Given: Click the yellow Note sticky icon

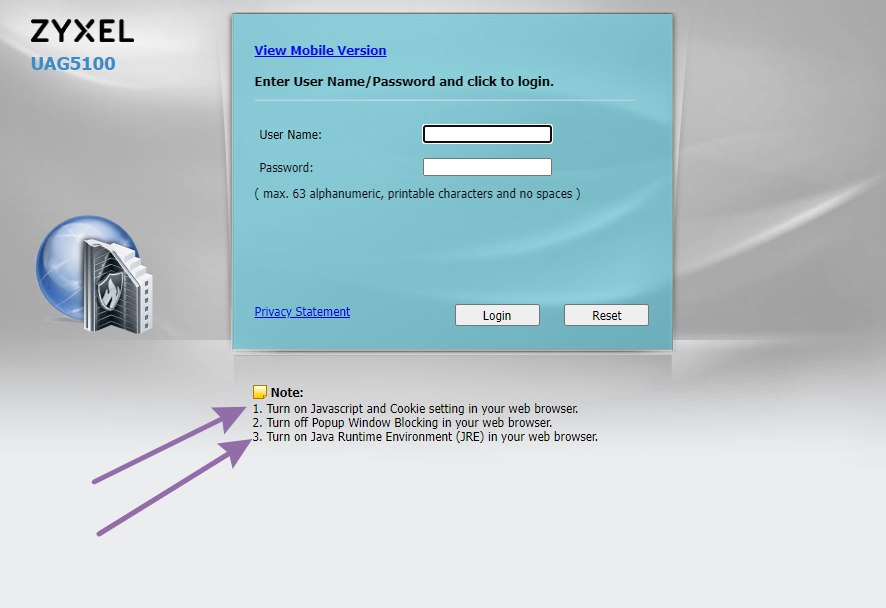Looking at the screenshot, I should [260, 392].
